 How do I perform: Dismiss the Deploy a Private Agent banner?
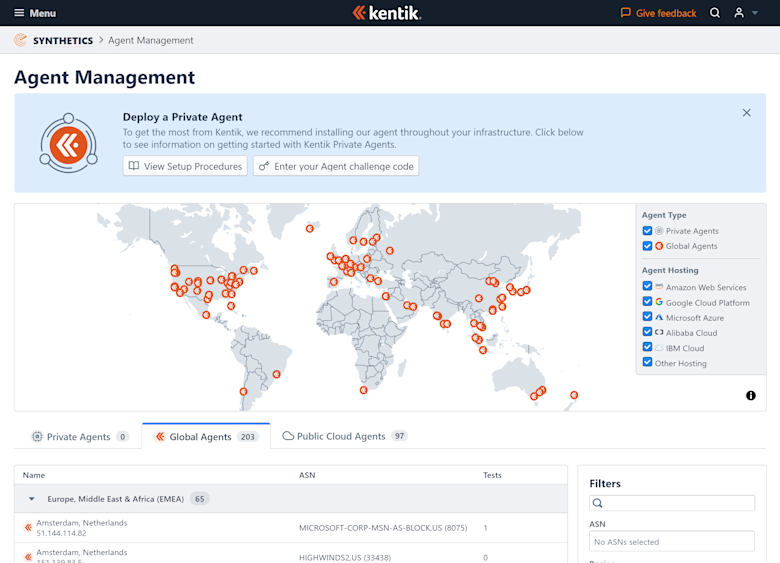coord(746,113)
